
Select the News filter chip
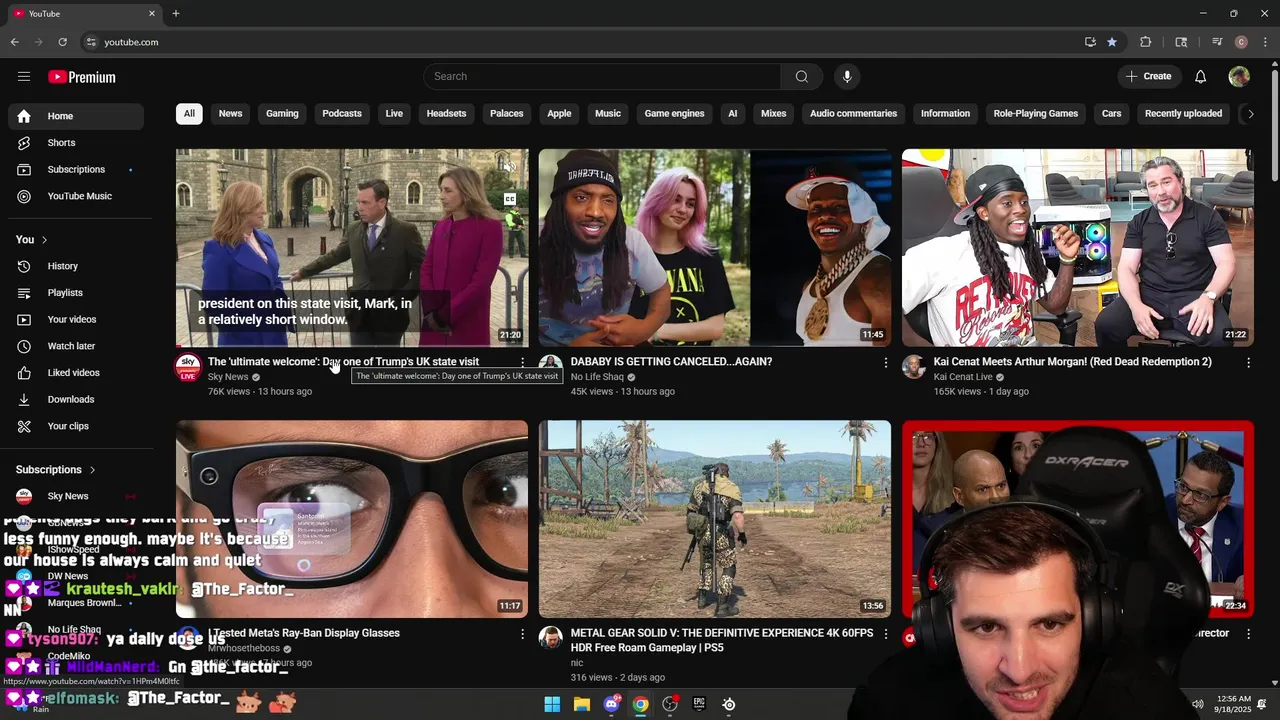231,114
